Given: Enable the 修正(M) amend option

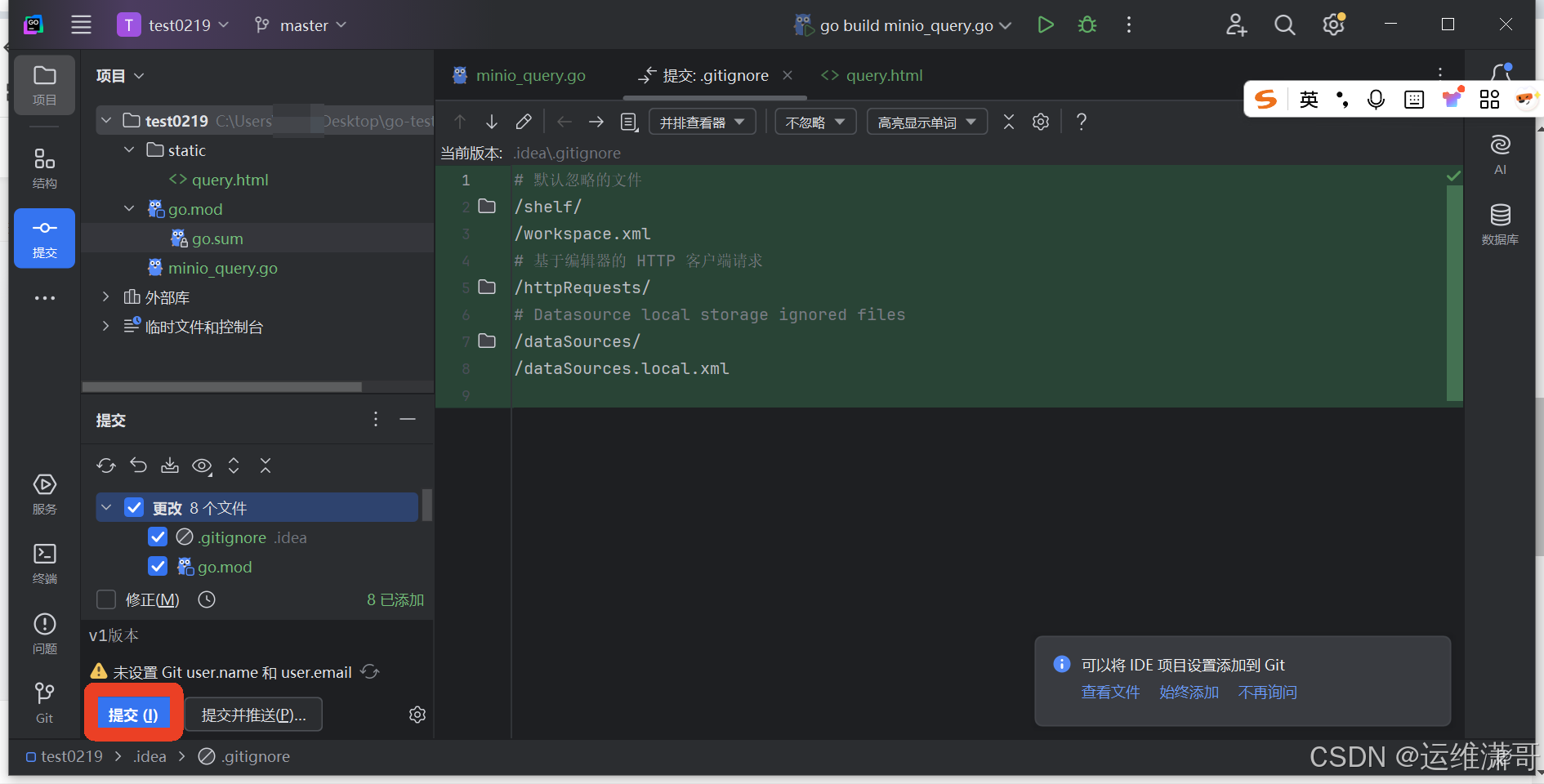Looking at the screenshot, I should pyautogui.click(x=105, y=599).
